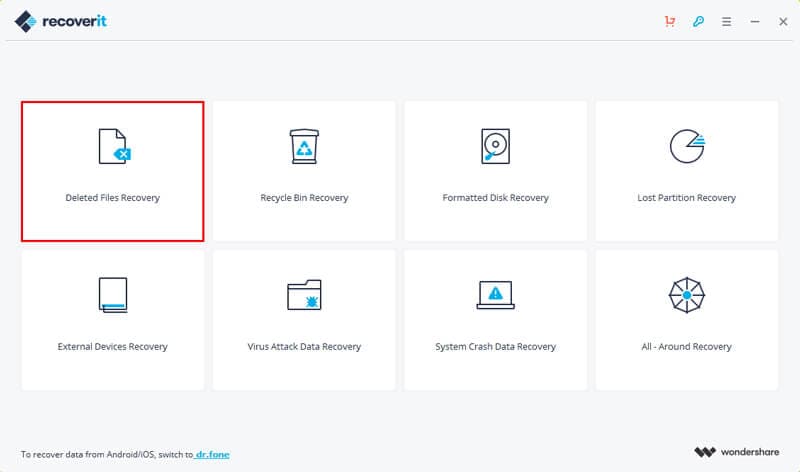The image size is (800, 472).
Task: Select the 'Formatted Disk Recovery' label
Action: click(495, 197)
